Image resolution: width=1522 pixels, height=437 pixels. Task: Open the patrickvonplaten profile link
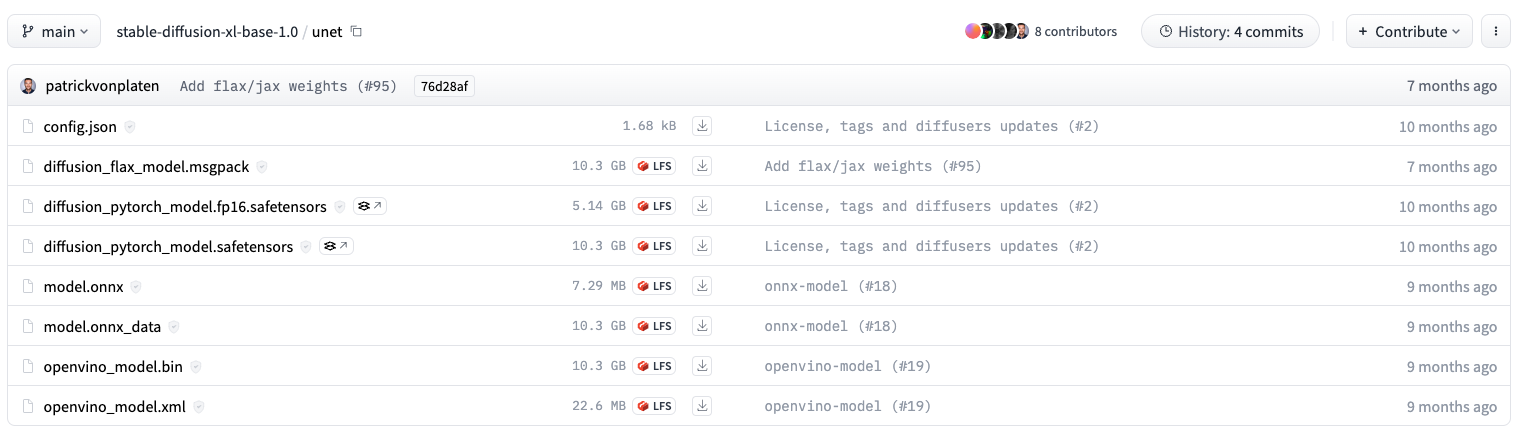(102, 86)
